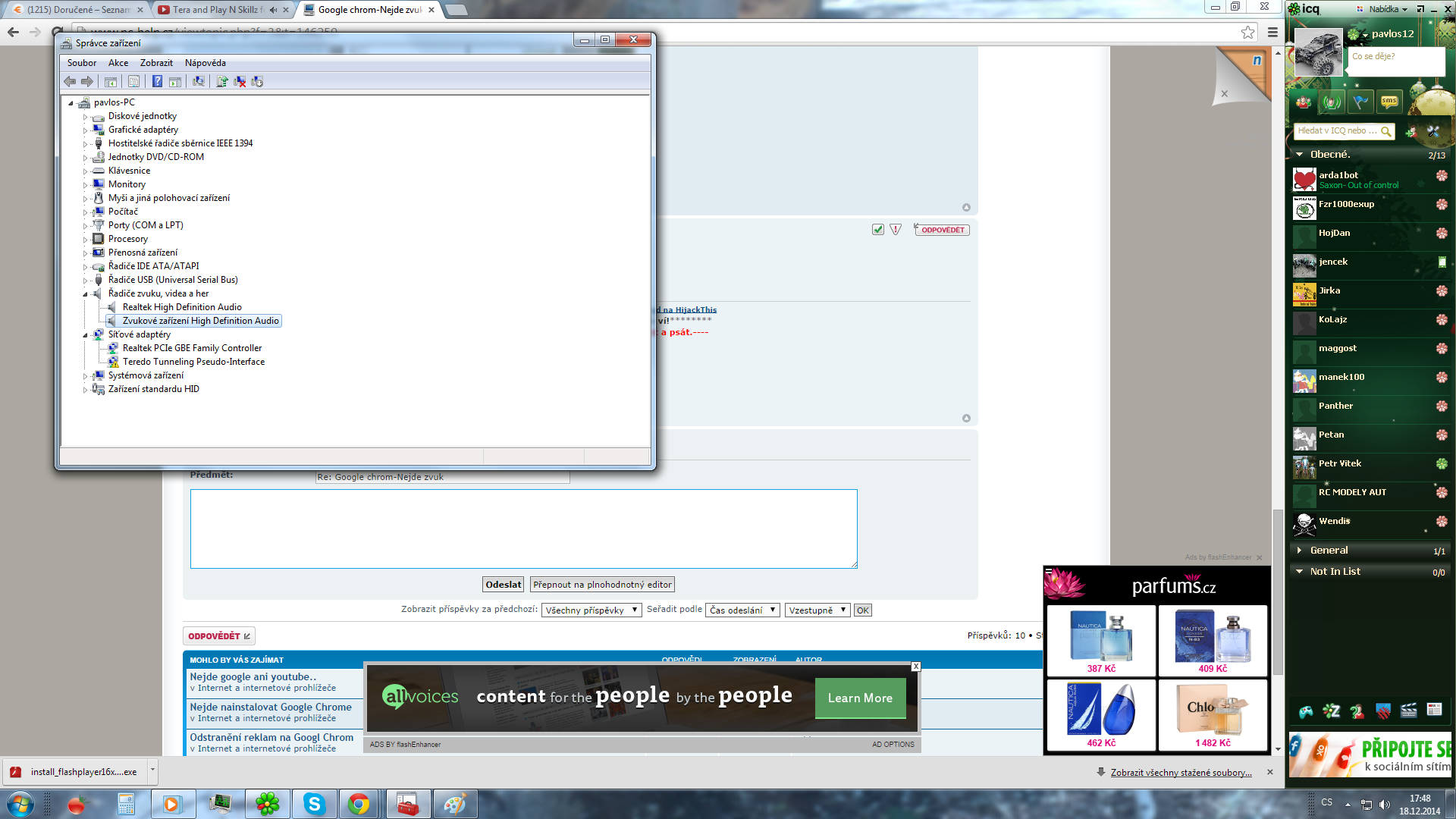Click Update driver software toolbar icon

[222, 81]
